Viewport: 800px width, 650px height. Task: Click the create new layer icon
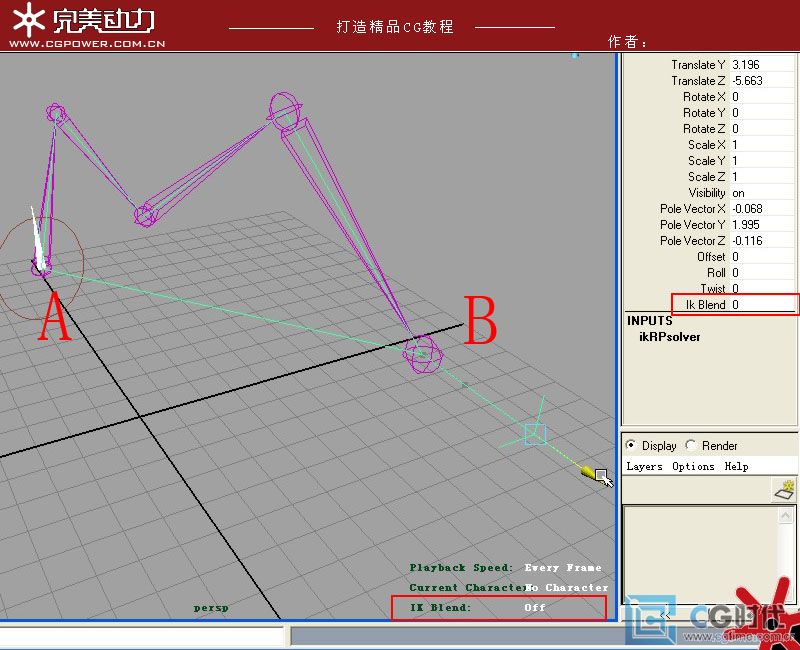(785, 490)
